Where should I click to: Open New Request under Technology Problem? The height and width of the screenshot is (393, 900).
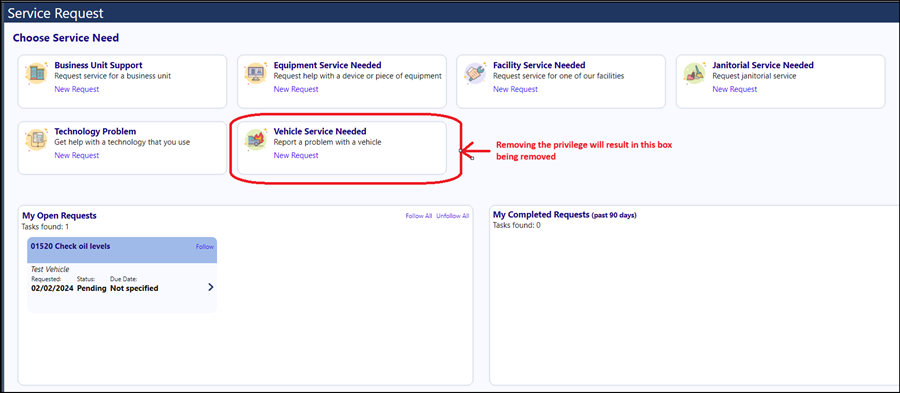pos(76,155)
